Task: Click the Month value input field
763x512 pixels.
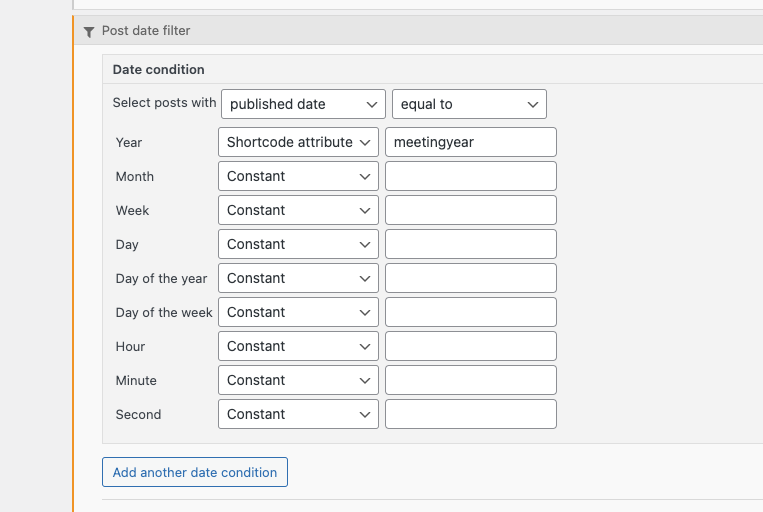Action: pyautogui.click(x=471, y=176)
